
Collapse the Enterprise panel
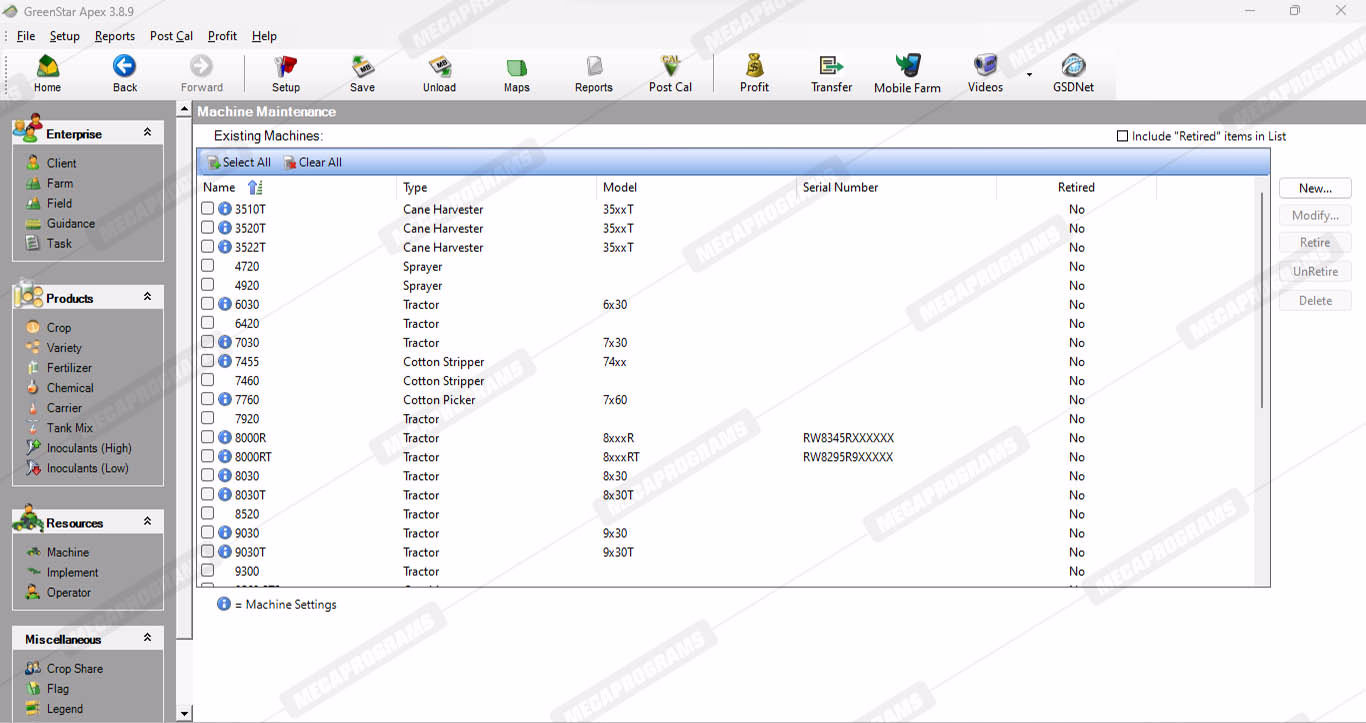(147, 132)
